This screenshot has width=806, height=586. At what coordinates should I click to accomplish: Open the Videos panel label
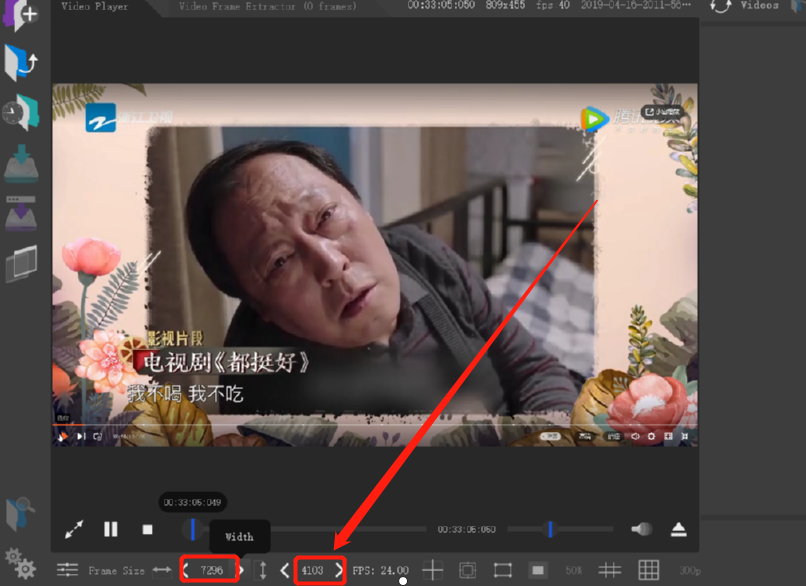pos(759,6)
